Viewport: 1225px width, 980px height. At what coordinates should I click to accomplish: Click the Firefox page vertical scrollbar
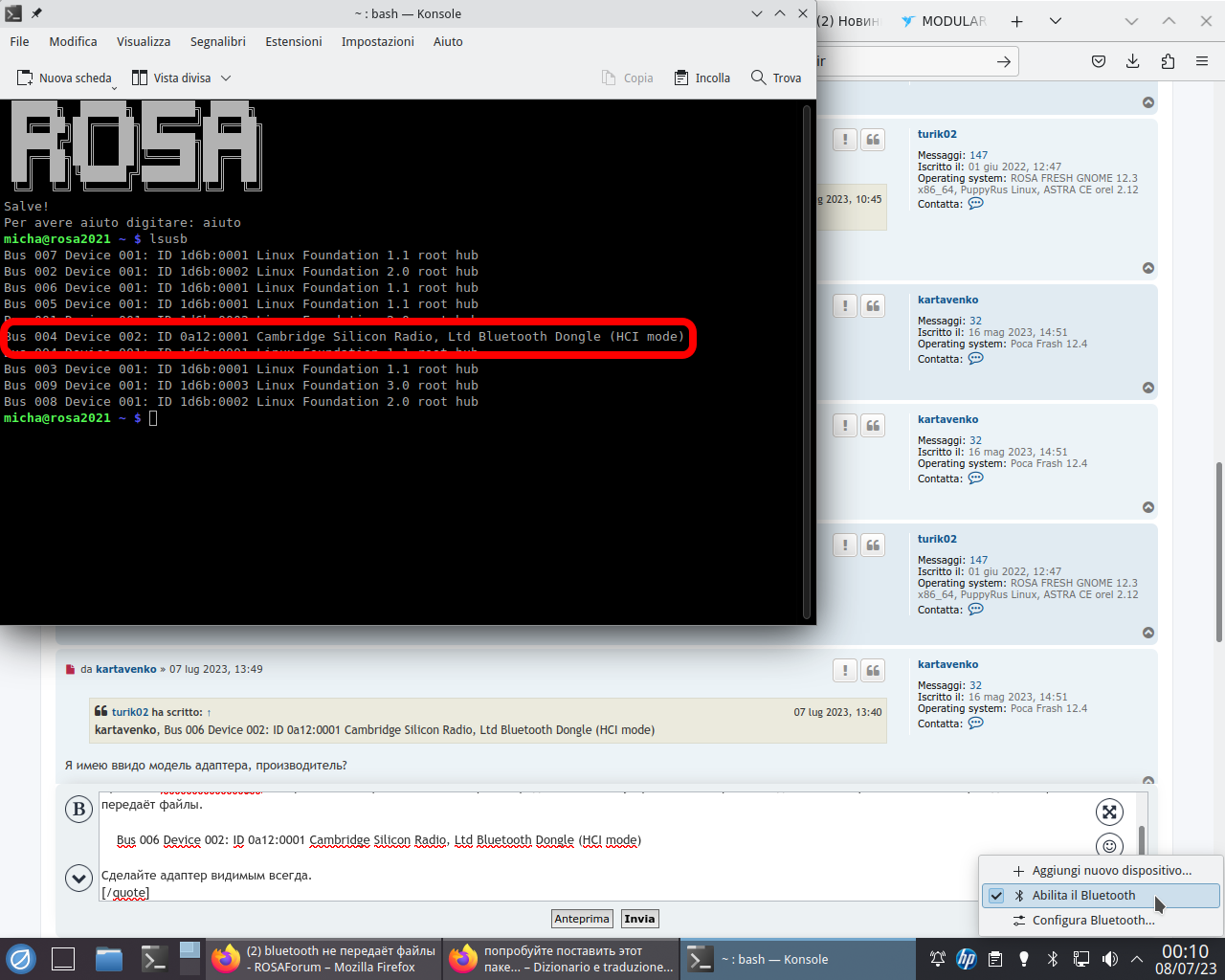tap(1218, 552)
